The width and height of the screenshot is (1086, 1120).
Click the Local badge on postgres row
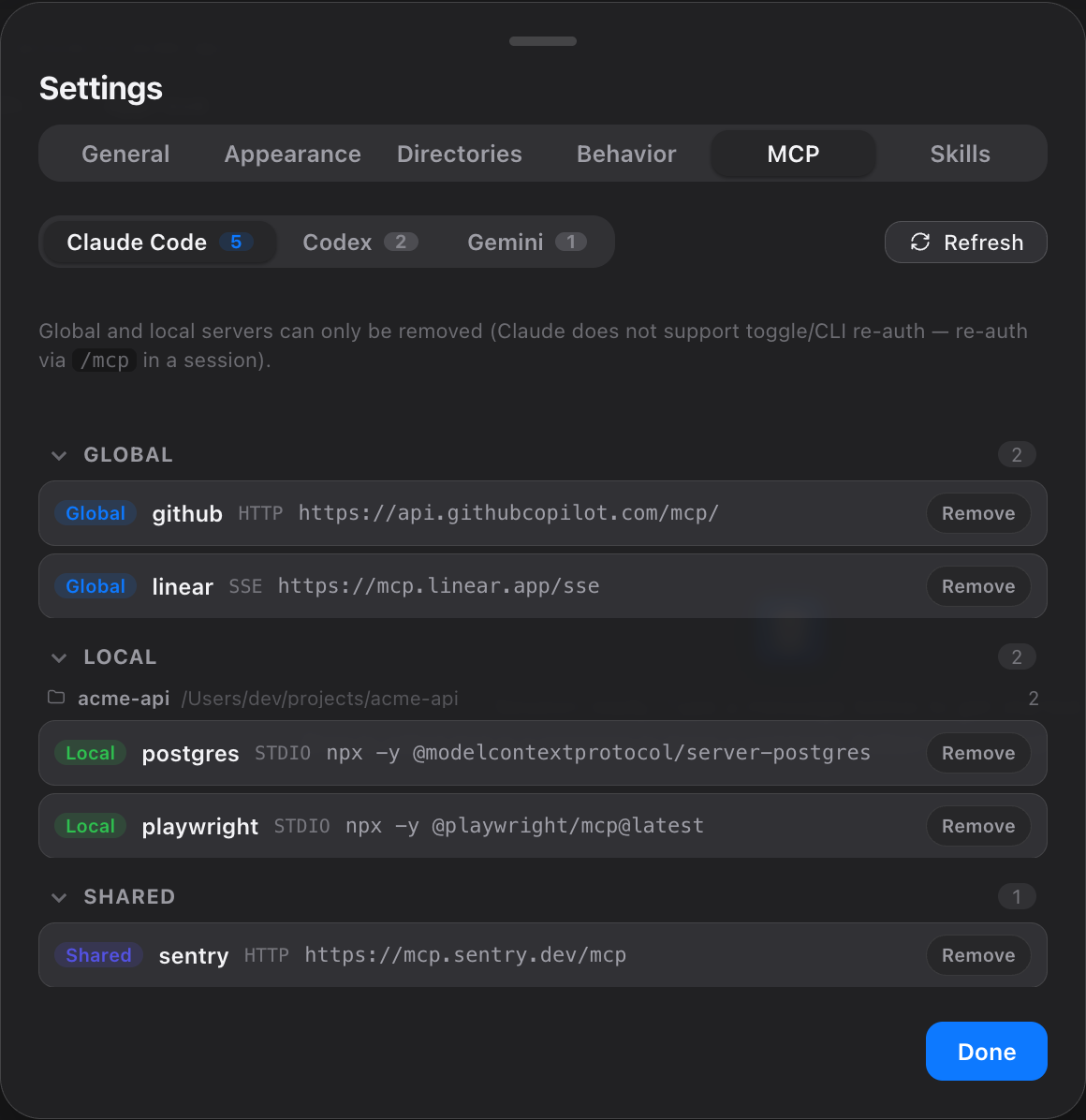(91, 753)
